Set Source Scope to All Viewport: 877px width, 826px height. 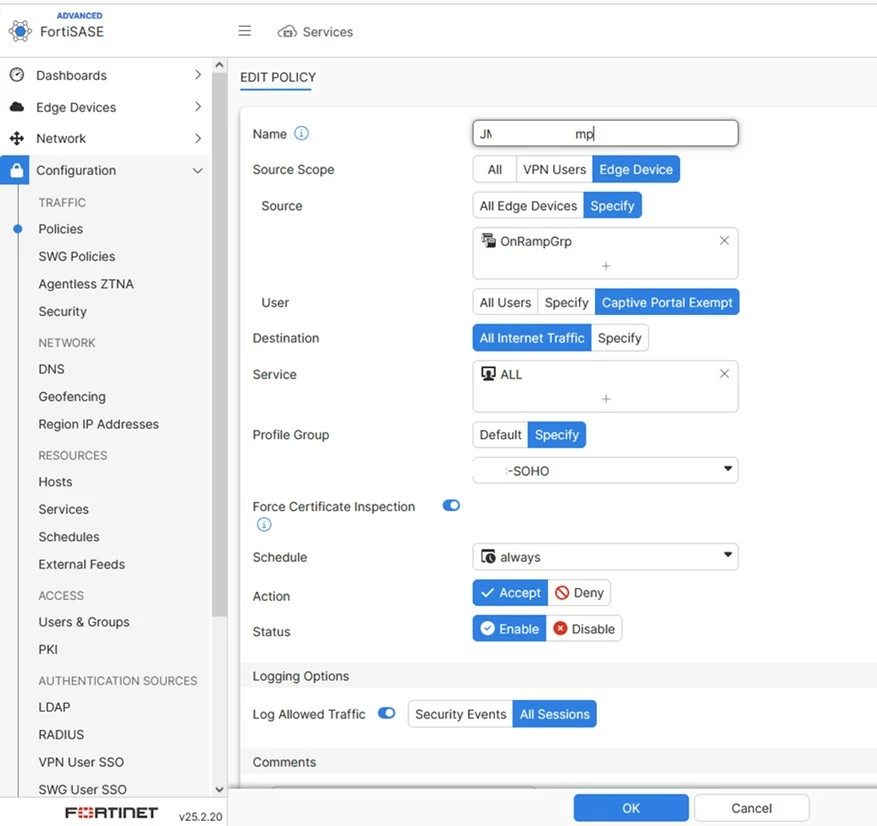[494, 169]
